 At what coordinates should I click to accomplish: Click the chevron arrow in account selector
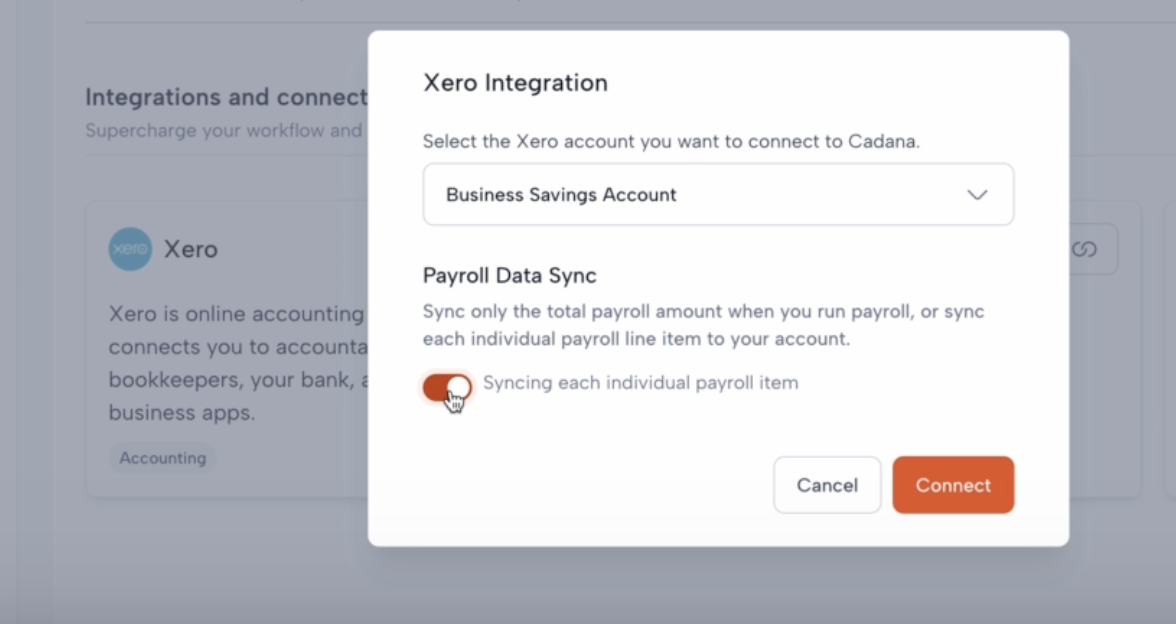pyautogui.click(x=977, y=195)
